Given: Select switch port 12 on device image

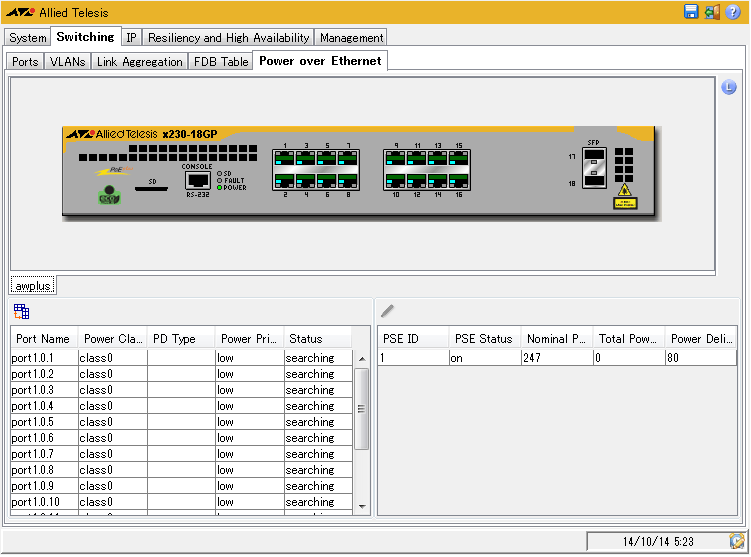Looking at the screenshot, I should pos(417,181).
